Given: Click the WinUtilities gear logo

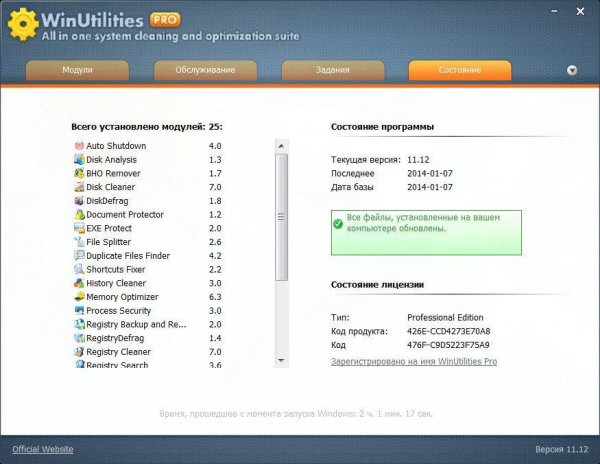Looking at the screenshot, I should (23, 24).
